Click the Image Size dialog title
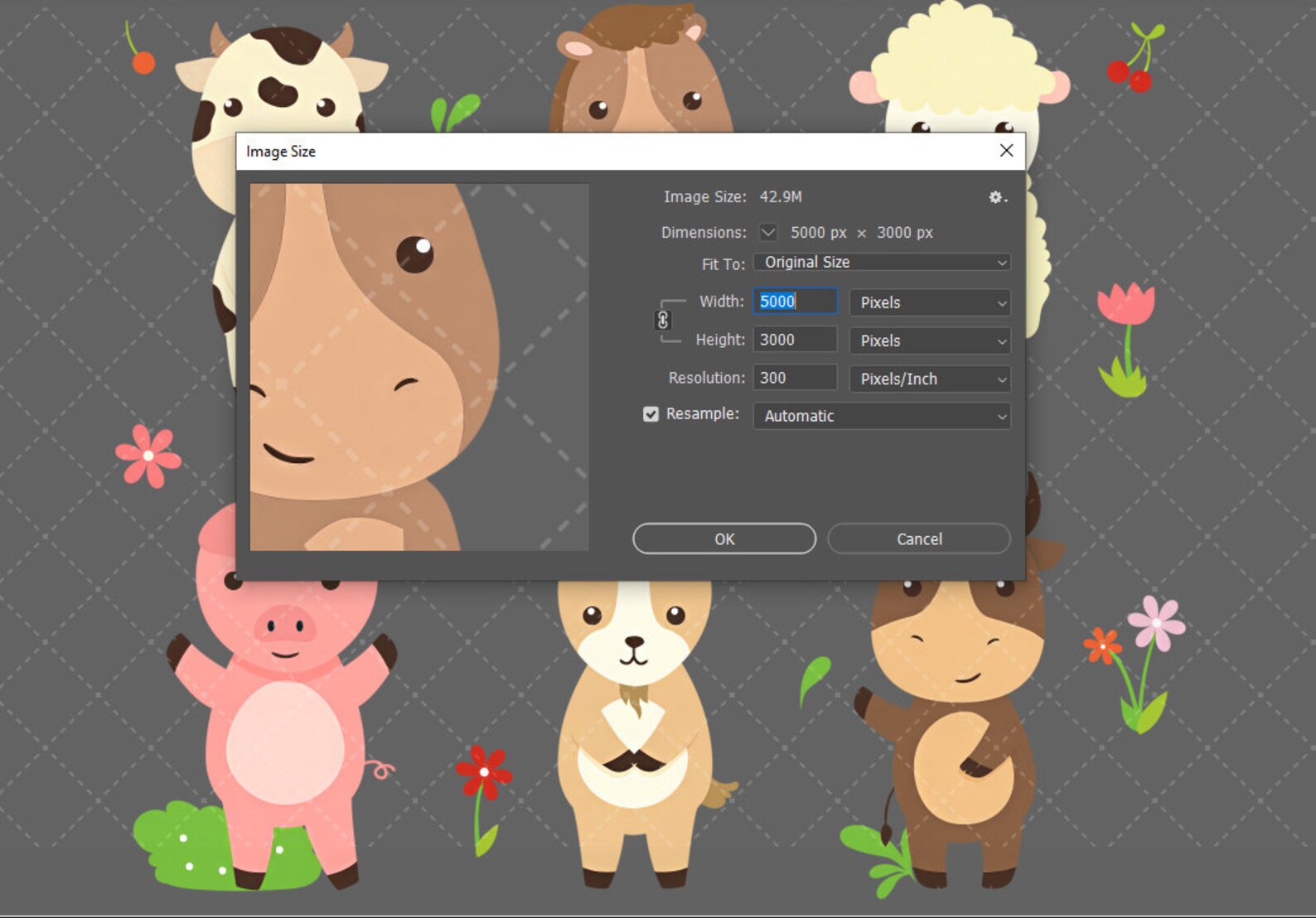This screenshot has height=918, width=1316. coord(281,152)
